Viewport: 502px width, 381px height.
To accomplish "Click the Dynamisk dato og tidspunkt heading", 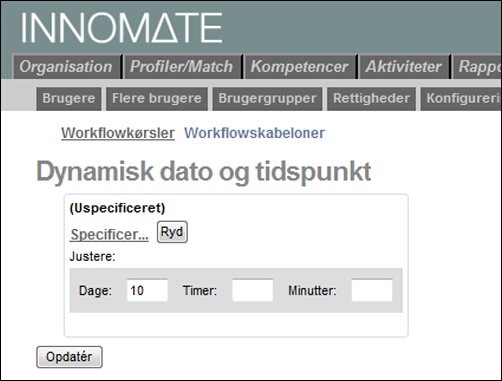I will tap(204, 172).
